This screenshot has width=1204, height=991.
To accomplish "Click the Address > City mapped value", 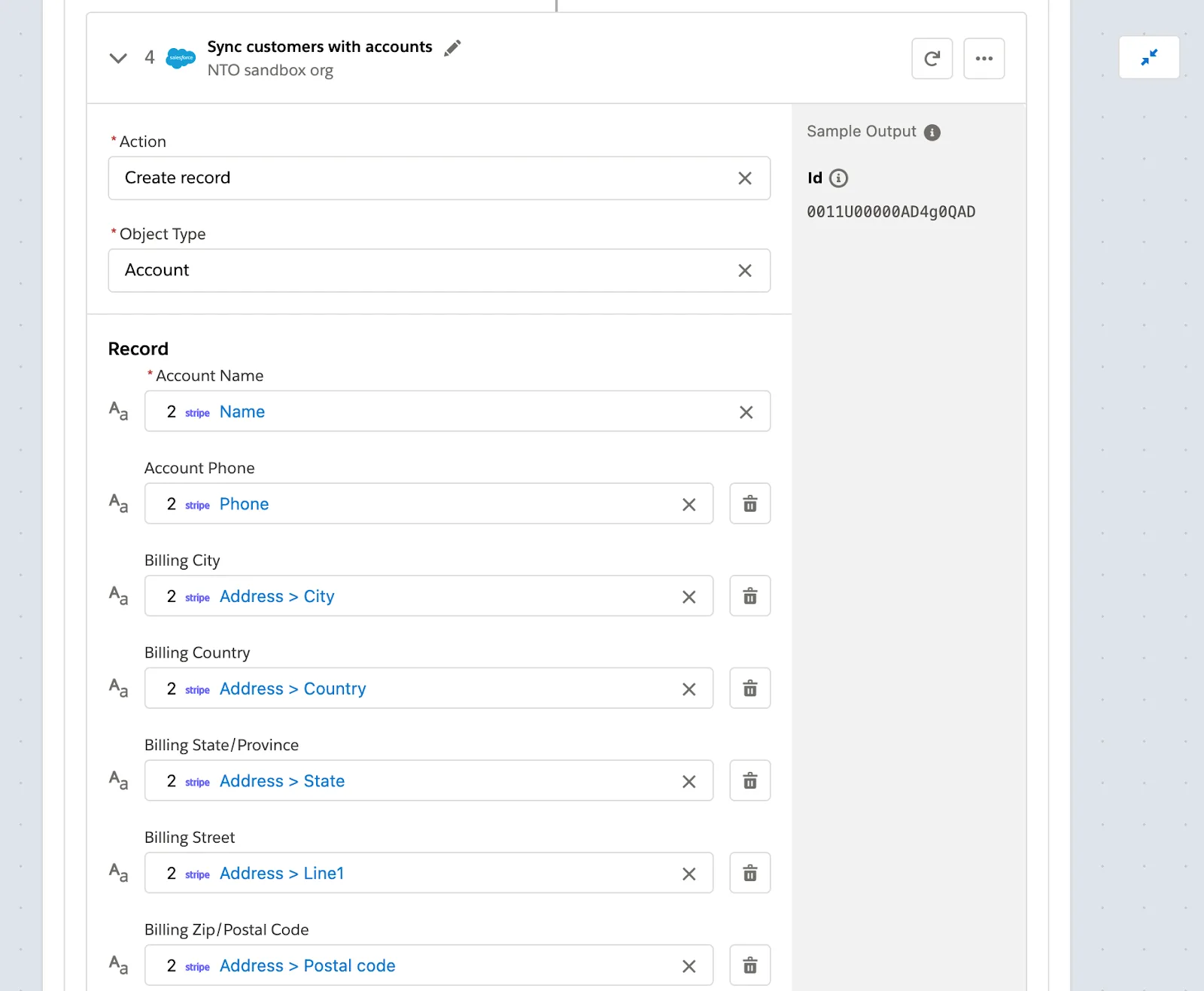I will (276, 596).
